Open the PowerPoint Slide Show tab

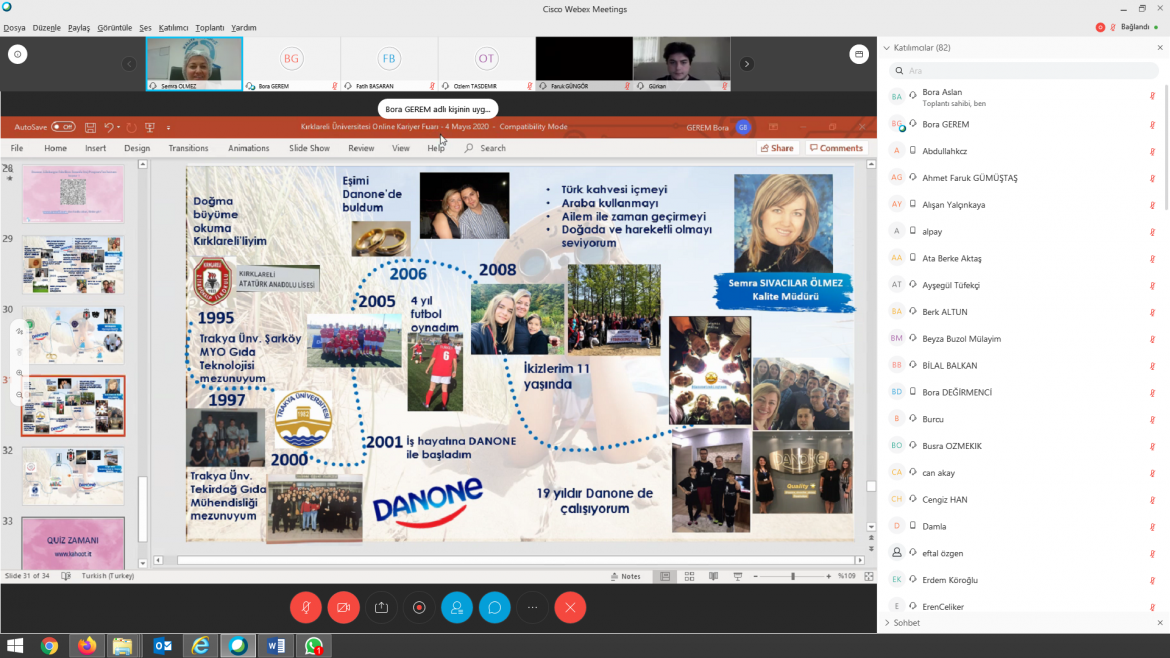(x=310, y=148)
